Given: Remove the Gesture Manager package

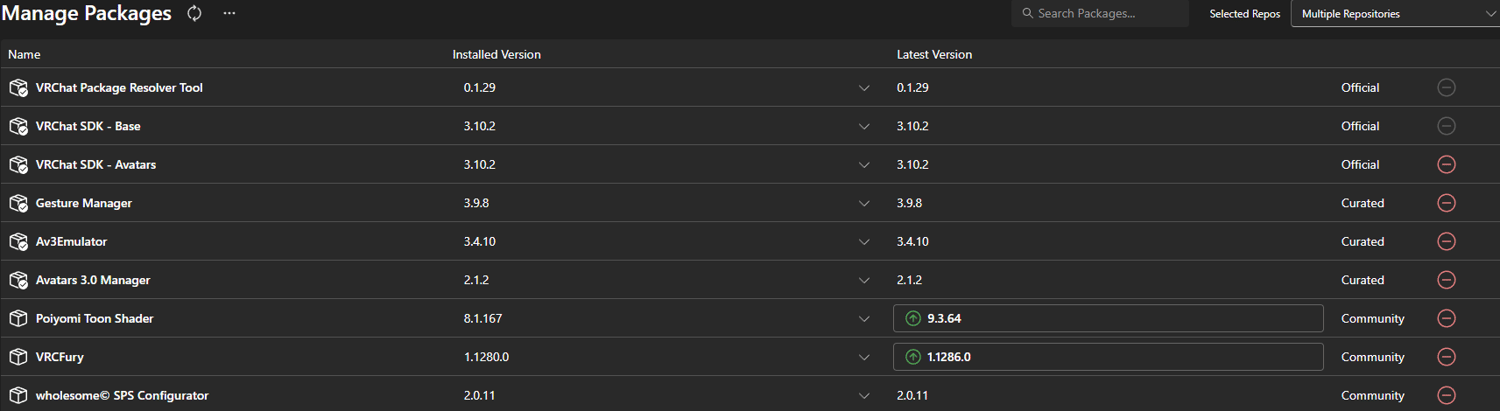Looking at the screenshot, I should [1446, 203].
